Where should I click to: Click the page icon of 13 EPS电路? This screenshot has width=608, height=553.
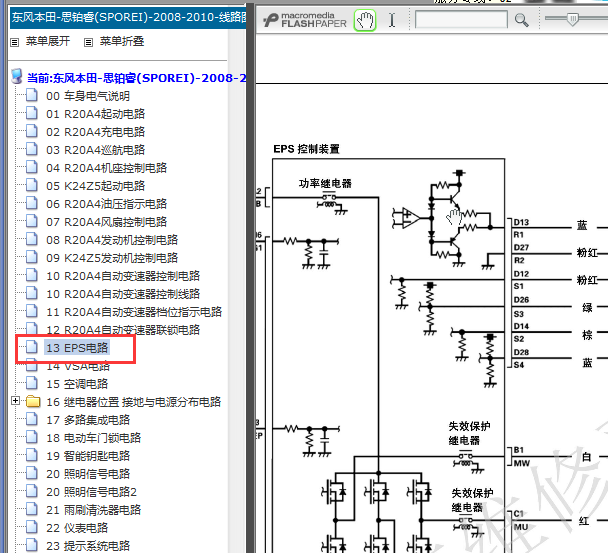pyautogui.click(x=32, y=347)
